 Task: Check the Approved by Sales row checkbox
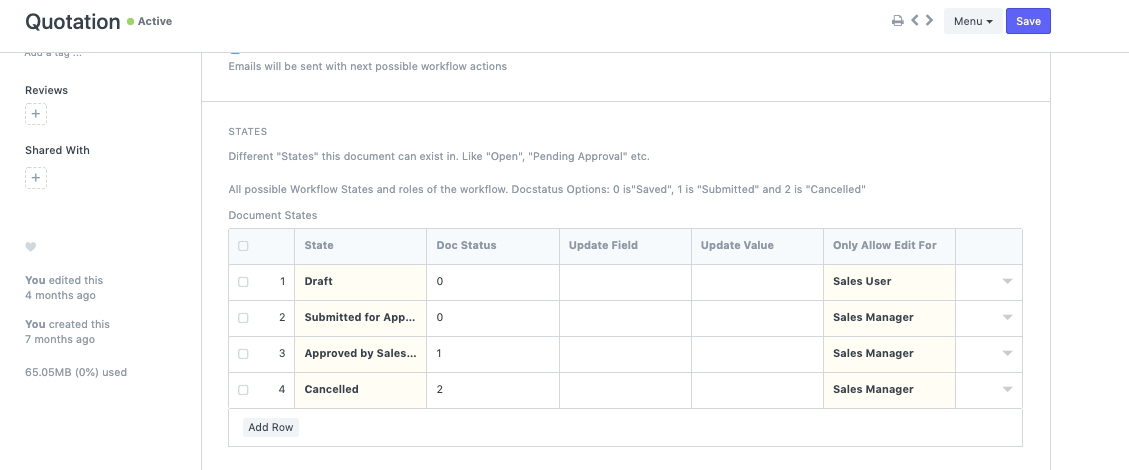[x=243, y=354]
